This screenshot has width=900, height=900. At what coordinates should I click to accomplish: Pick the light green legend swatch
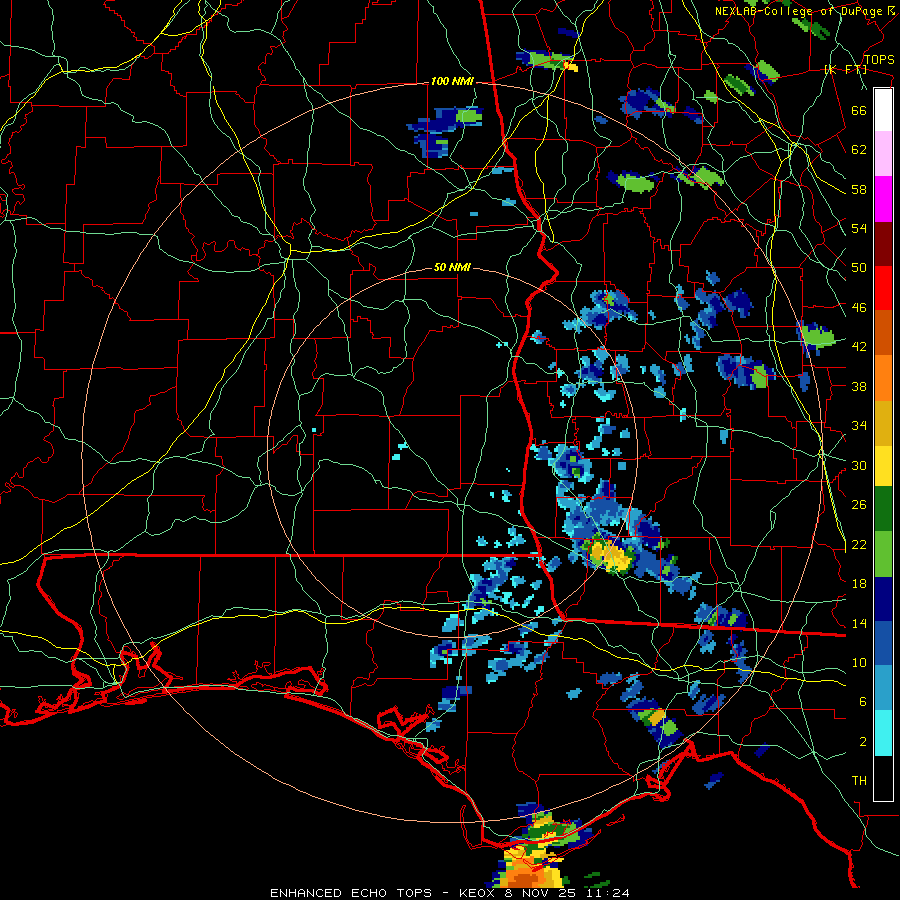coord(883,554)
